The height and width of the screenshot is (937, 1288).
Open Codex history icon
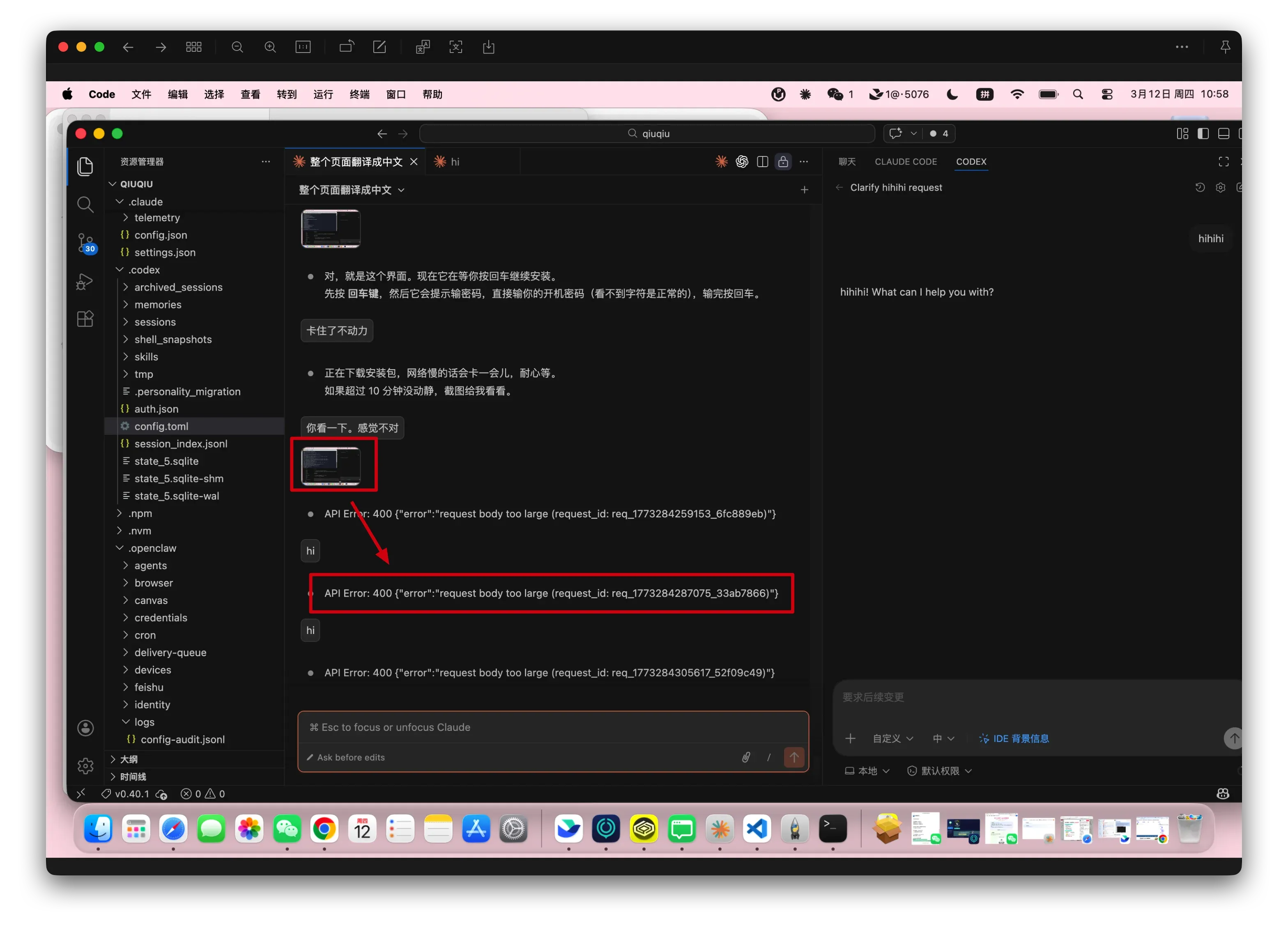point(1200,187)
